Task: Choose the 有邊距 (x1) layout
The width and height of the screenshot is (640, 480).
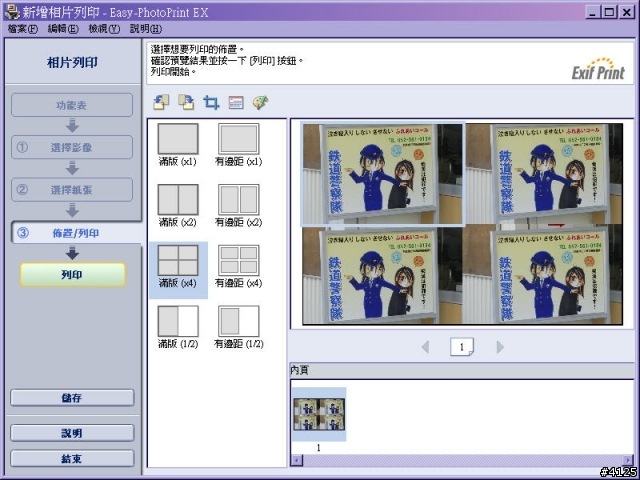Action: point(238,145)
